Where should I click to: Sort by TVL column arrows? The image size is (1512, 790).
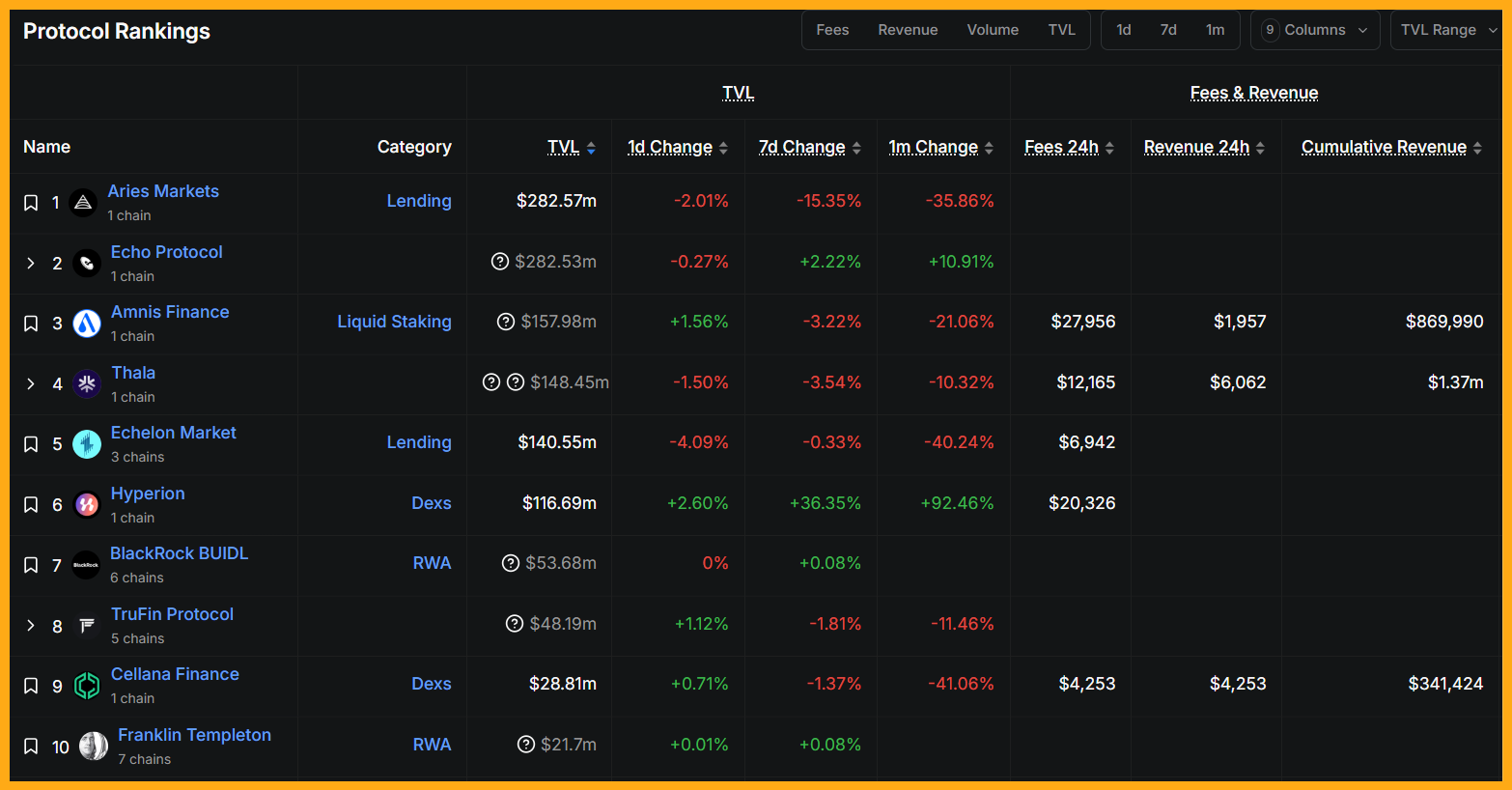coord(591,148)
